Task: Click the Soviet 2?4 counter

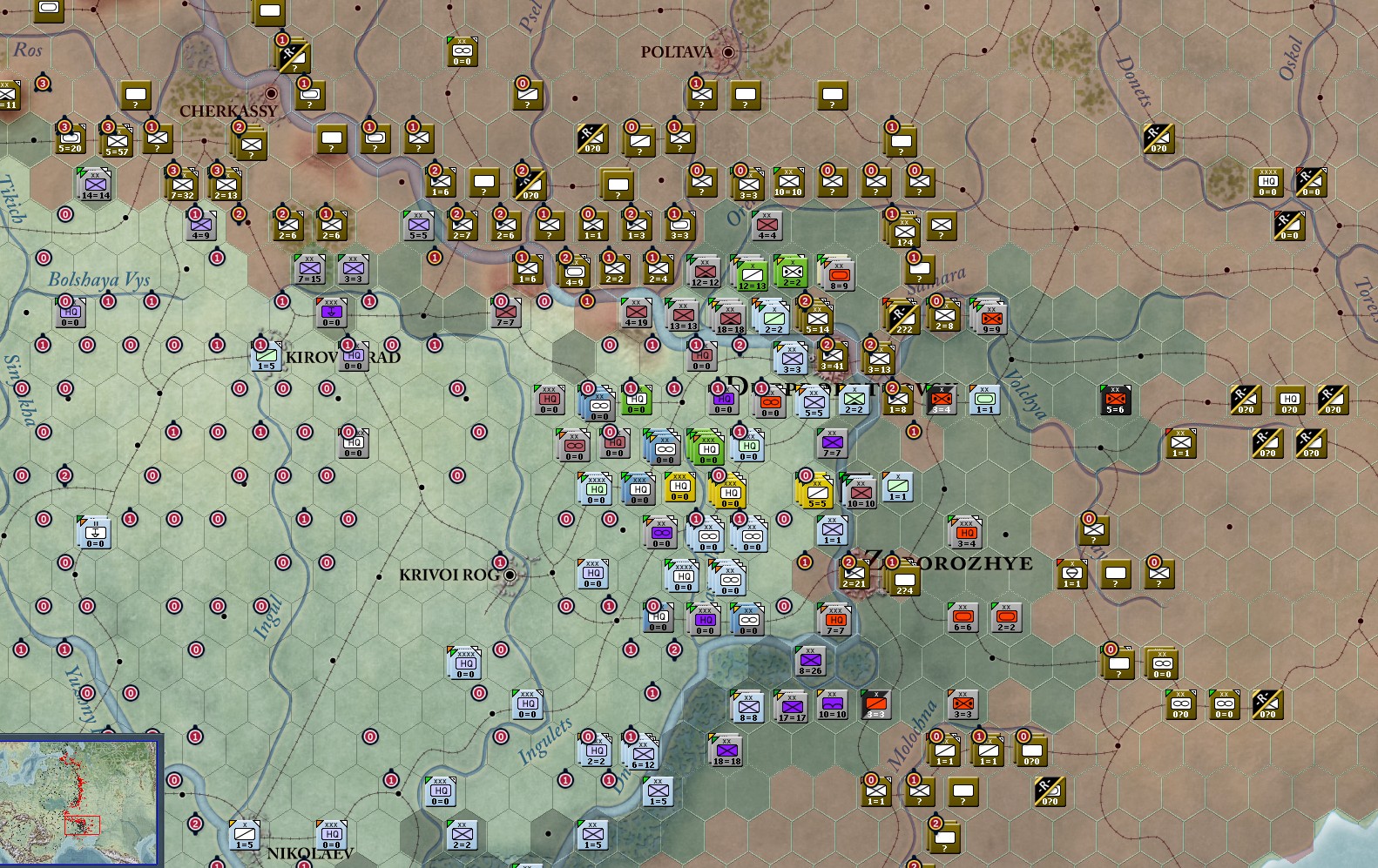Action: pos(902,578)
